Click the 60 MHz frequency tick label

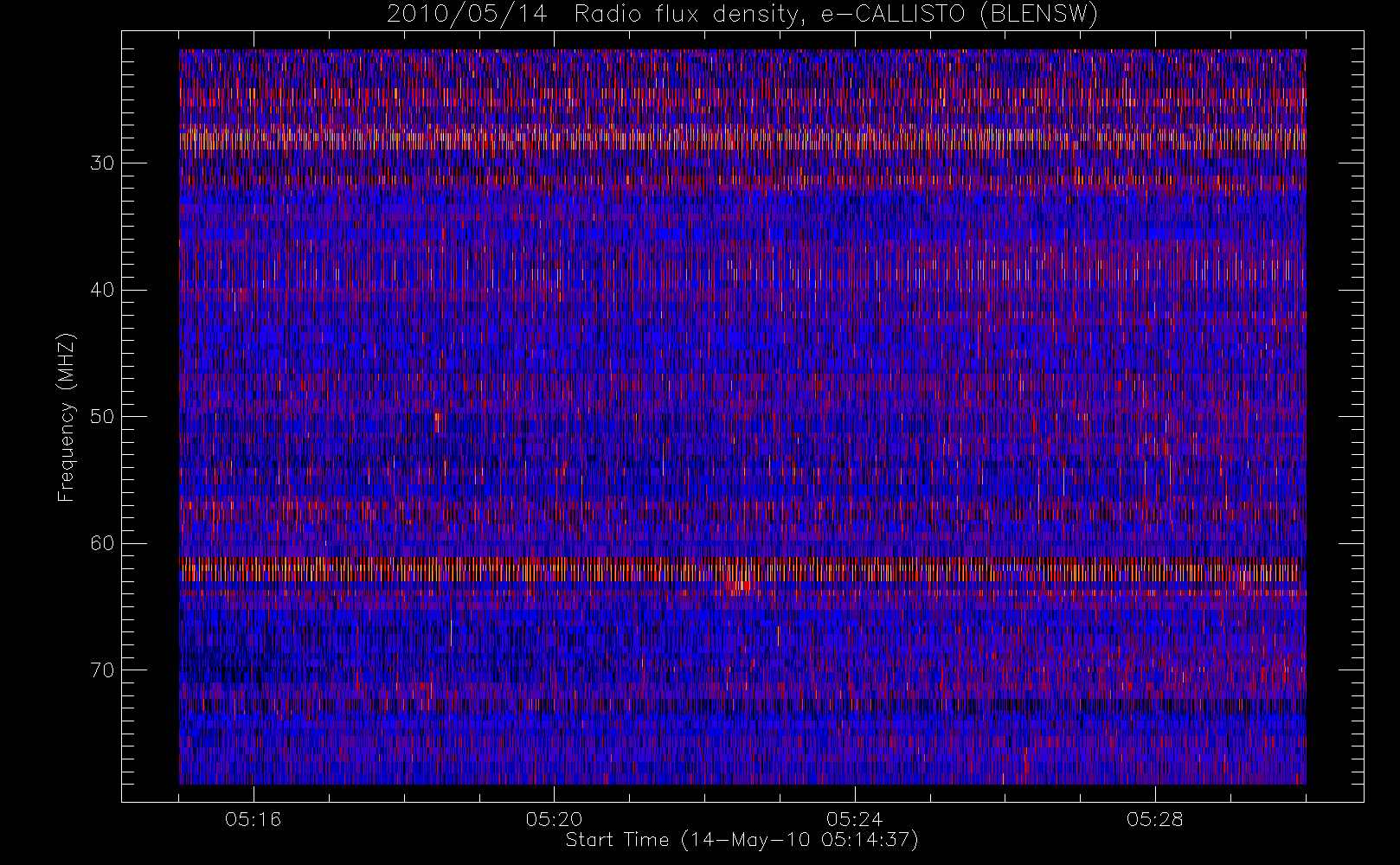(102, 543)
